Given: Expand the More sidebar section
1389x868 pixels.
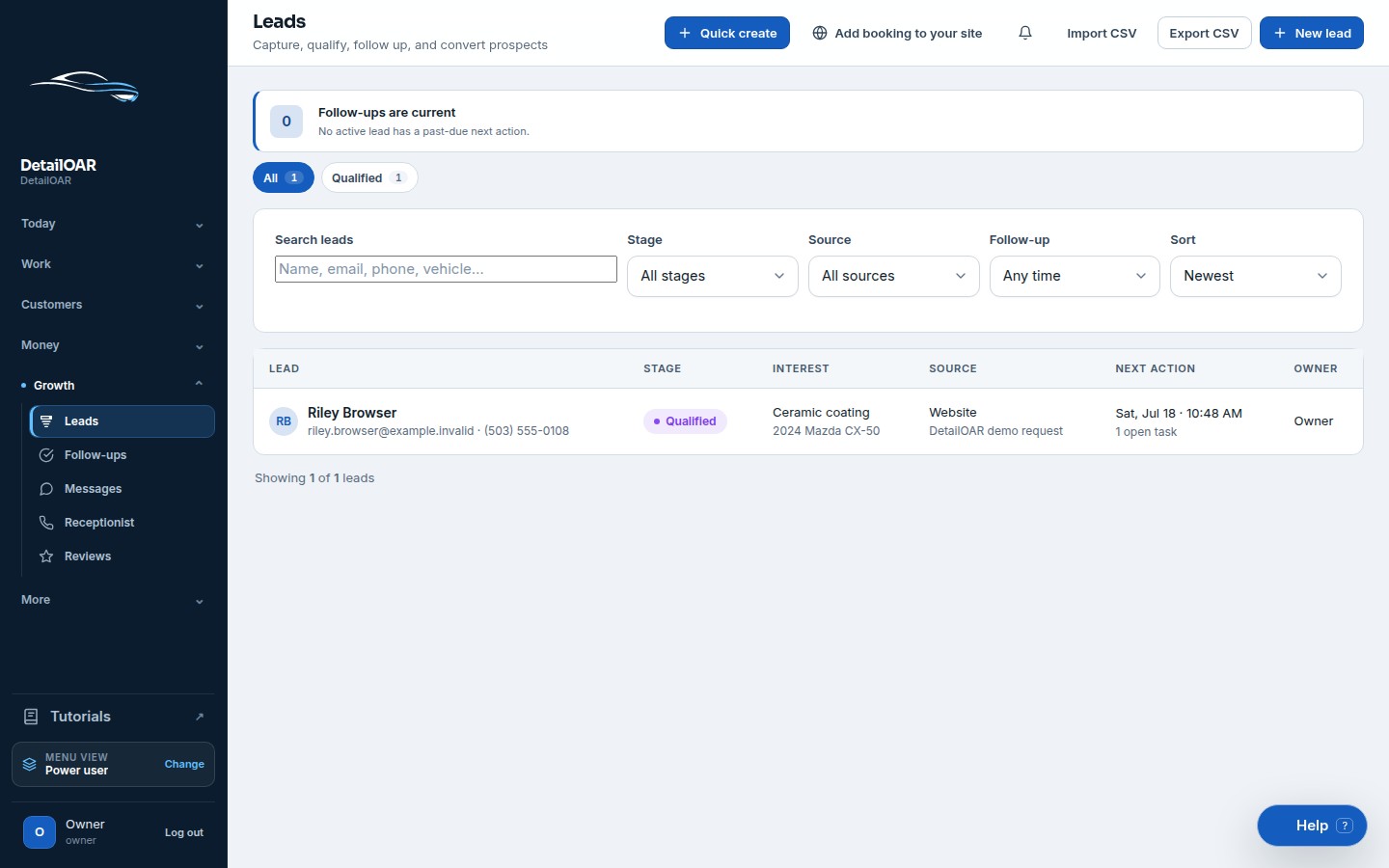Looking at the screenshot, I should click(x=113, y=600).
